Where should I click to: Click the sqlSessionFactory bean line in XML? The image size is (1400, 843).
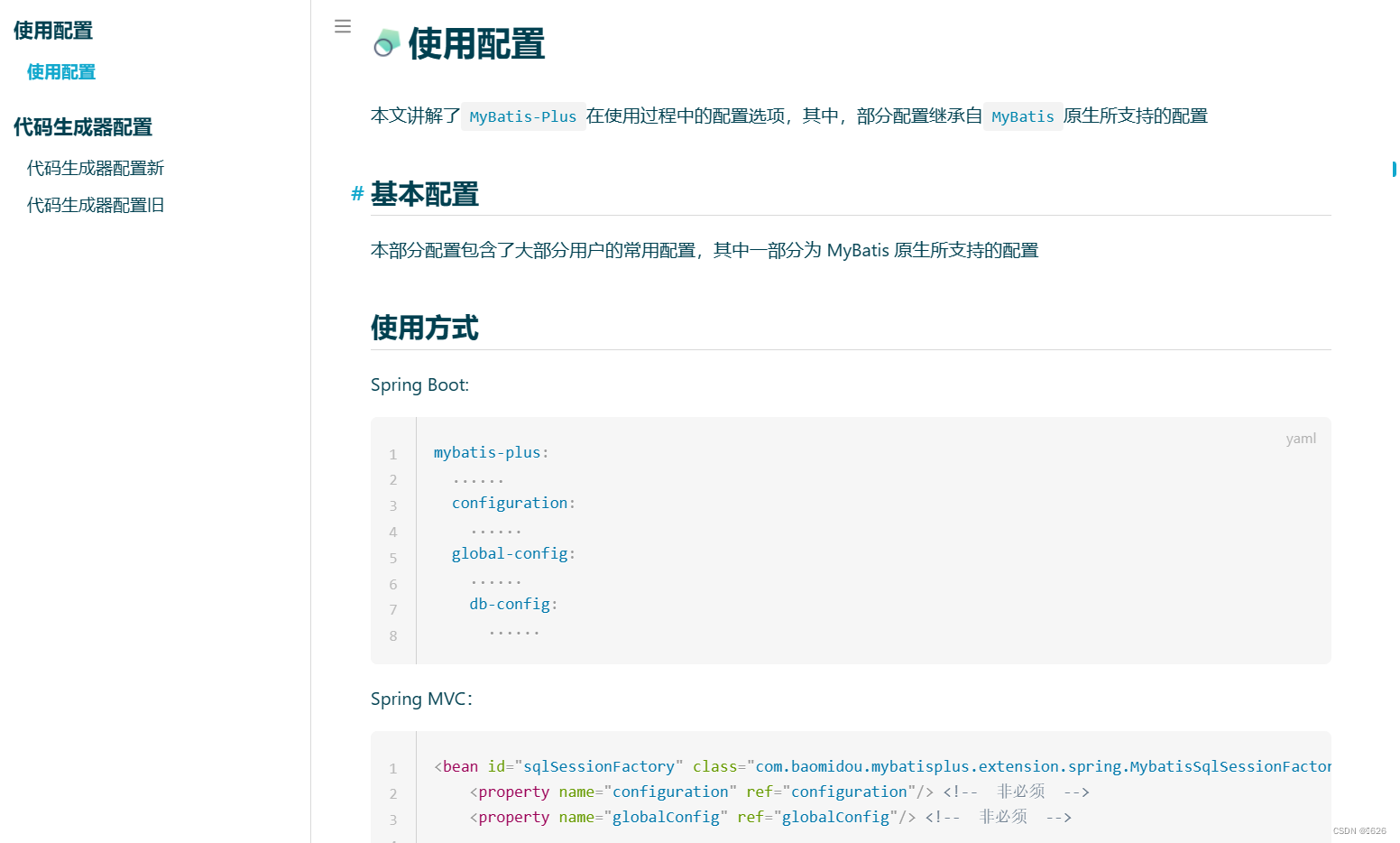click(882, 766)
